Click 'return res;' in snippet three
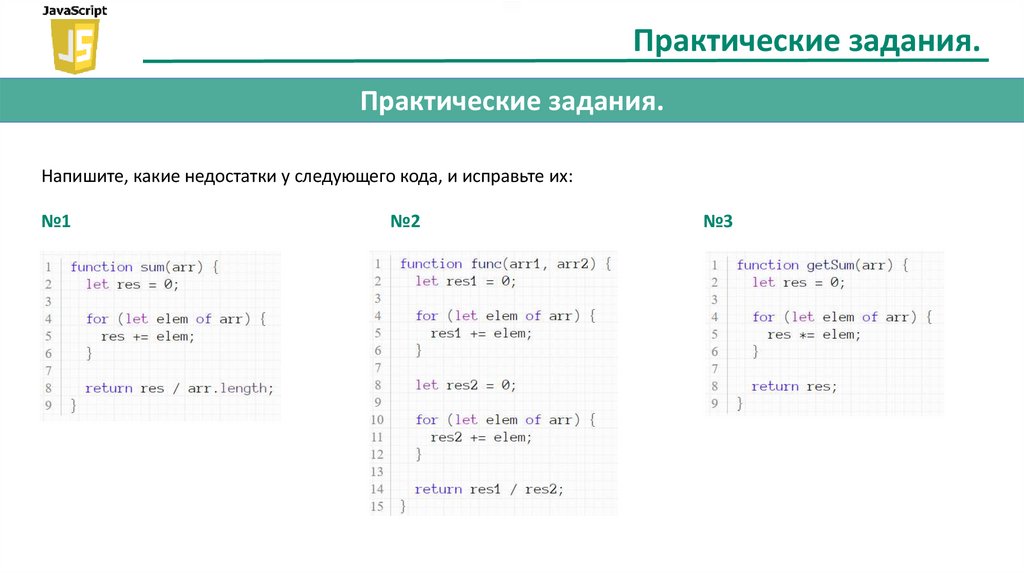The height and width of the screenshot is (574, 1024). click(x=794, y=386)
